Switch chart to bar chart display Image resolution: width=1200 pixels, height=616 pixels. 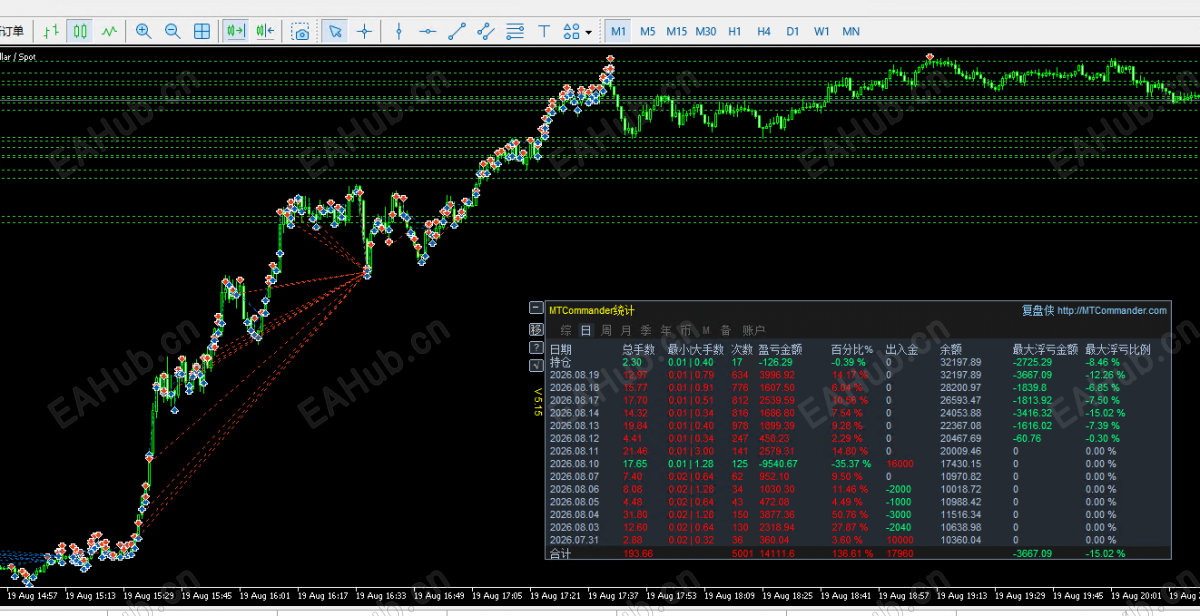tap(52, 31)
